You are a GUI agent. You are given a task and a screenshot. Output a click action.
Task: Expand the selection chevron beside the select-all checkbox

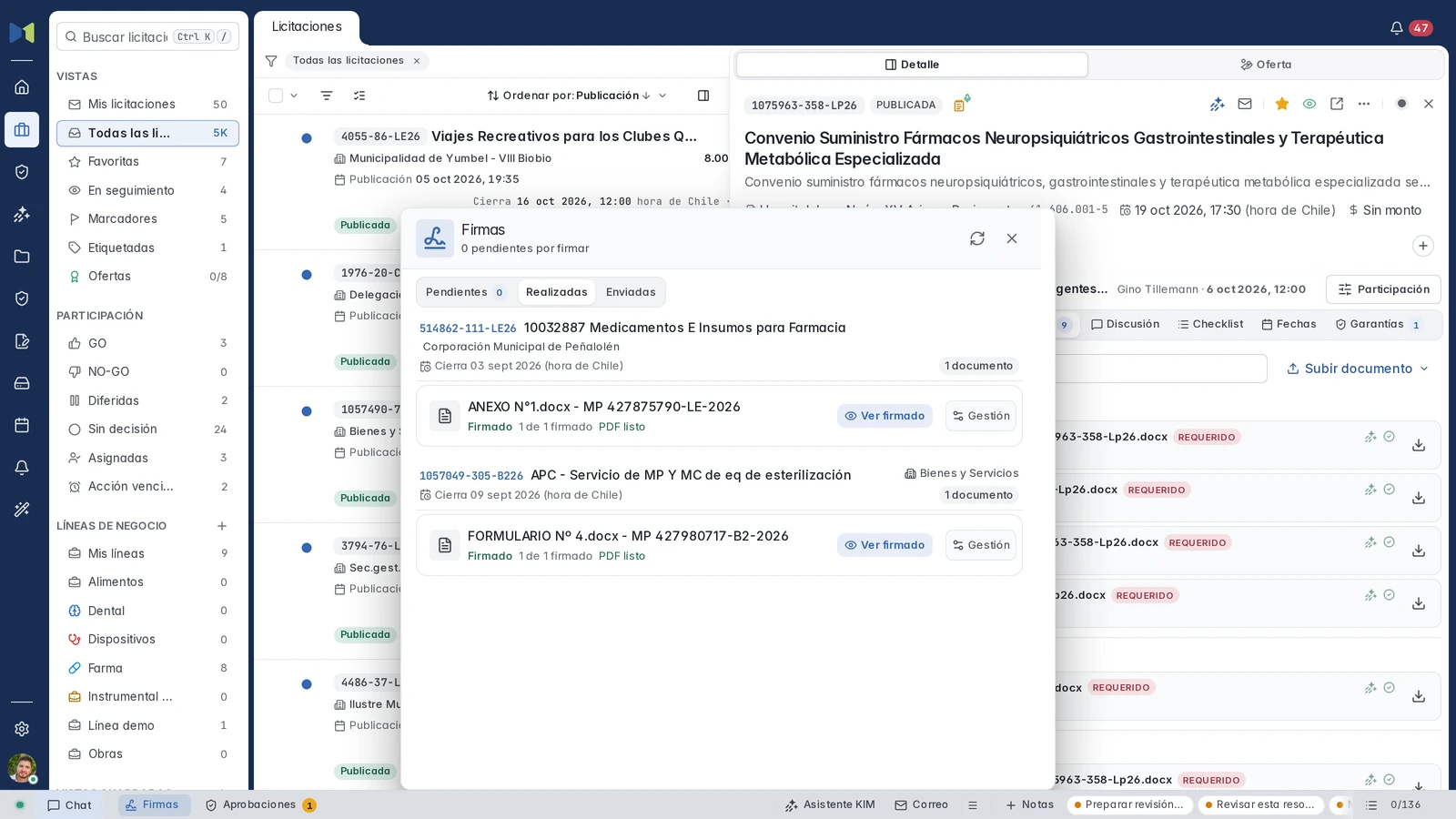click(294, 96)
